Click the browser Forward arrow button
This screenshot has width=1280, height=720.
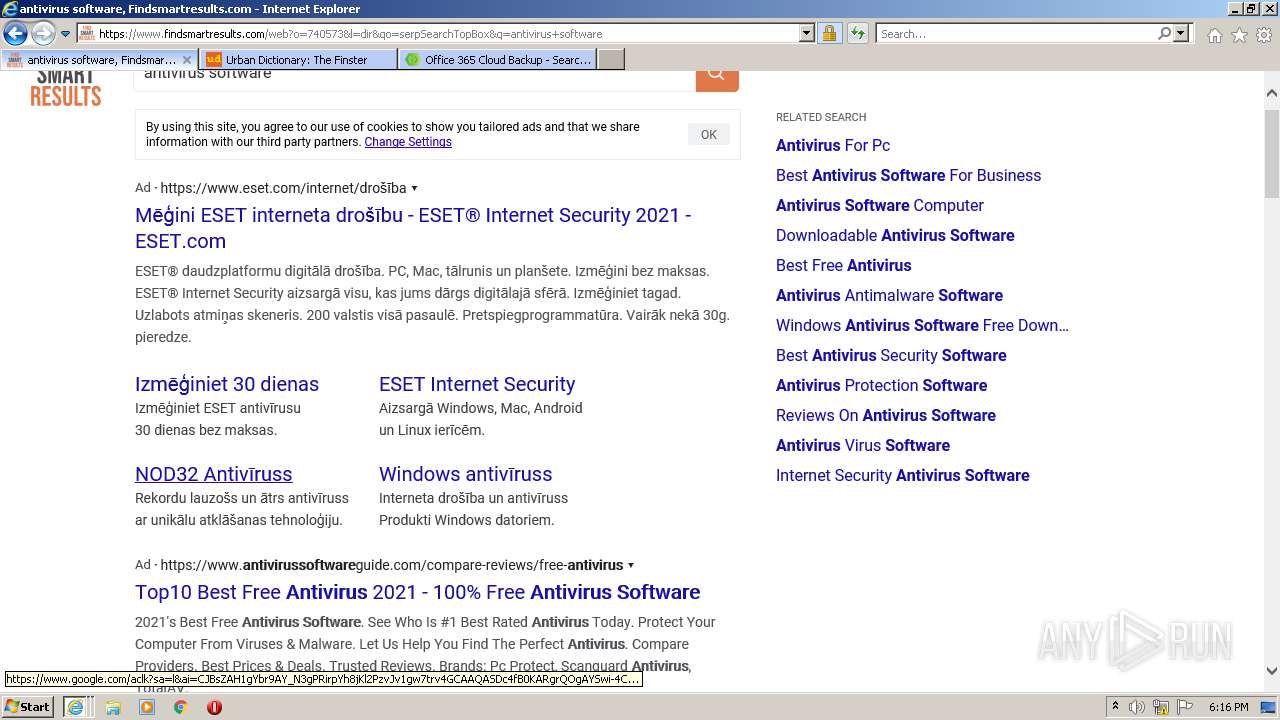[42, 34]
